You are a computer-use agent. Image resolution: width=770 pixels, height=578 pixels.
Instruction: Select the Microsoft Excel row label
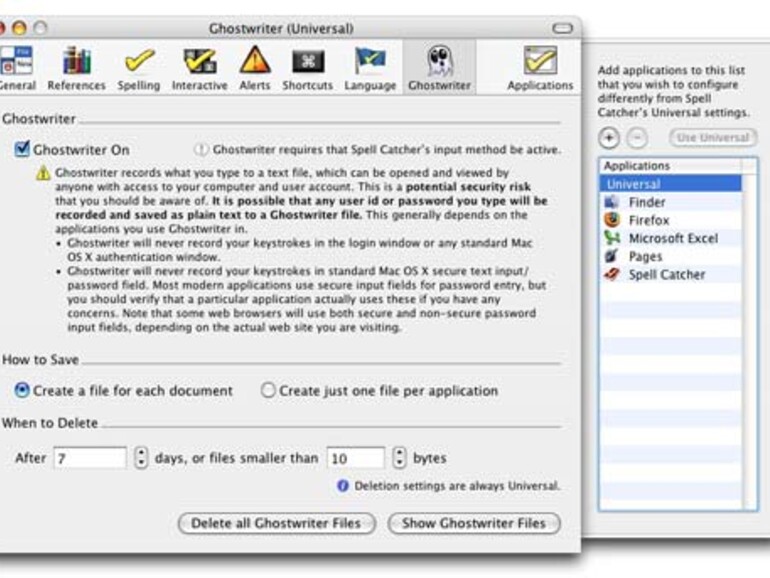[x=673, y=239]
